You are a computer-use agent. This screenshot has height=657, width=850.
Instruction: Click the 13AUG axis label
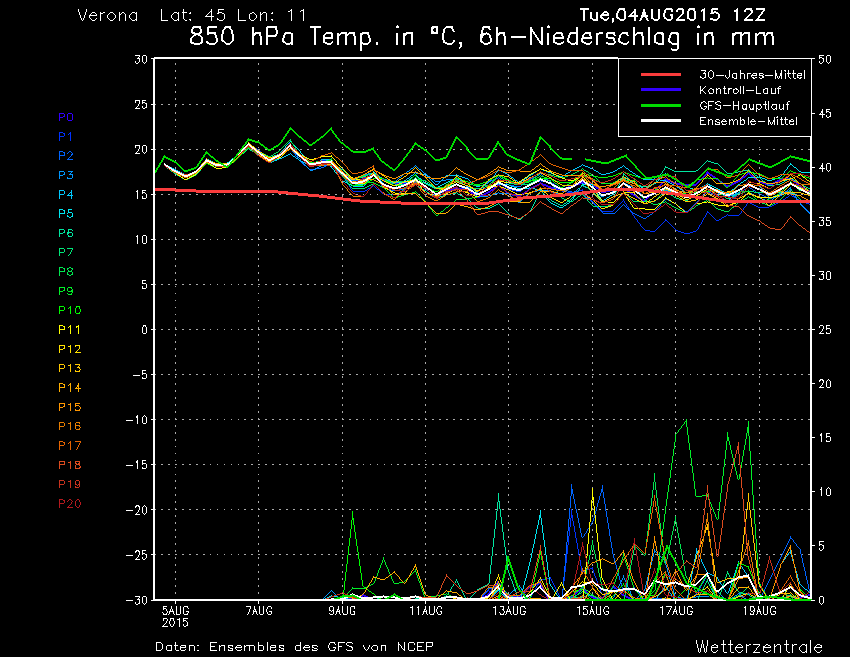[x=510, y=611]
